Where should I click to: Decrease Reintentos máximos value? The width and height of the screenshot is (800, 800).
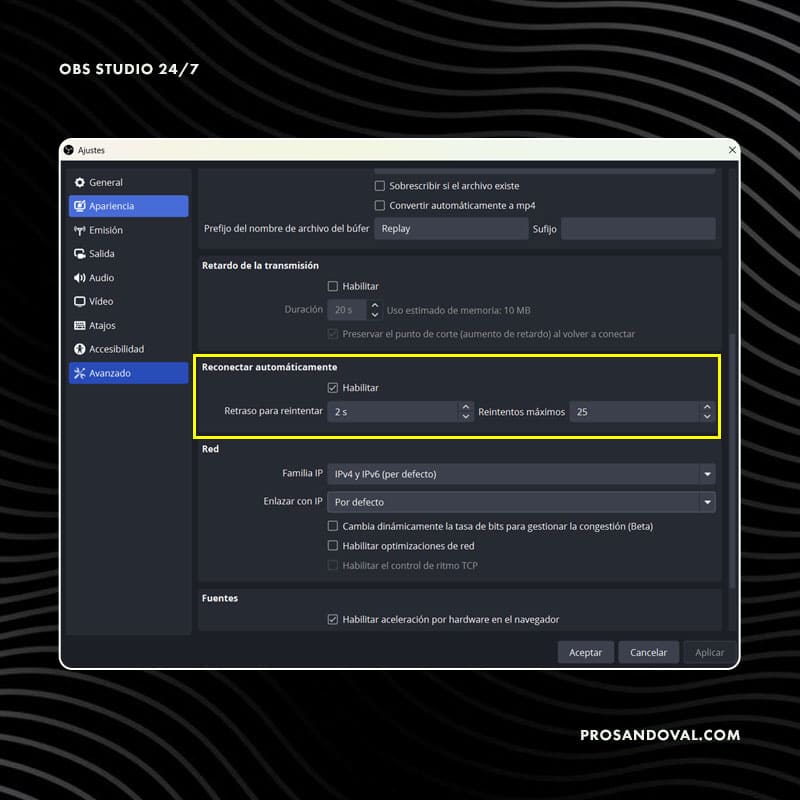click(707, 416)
